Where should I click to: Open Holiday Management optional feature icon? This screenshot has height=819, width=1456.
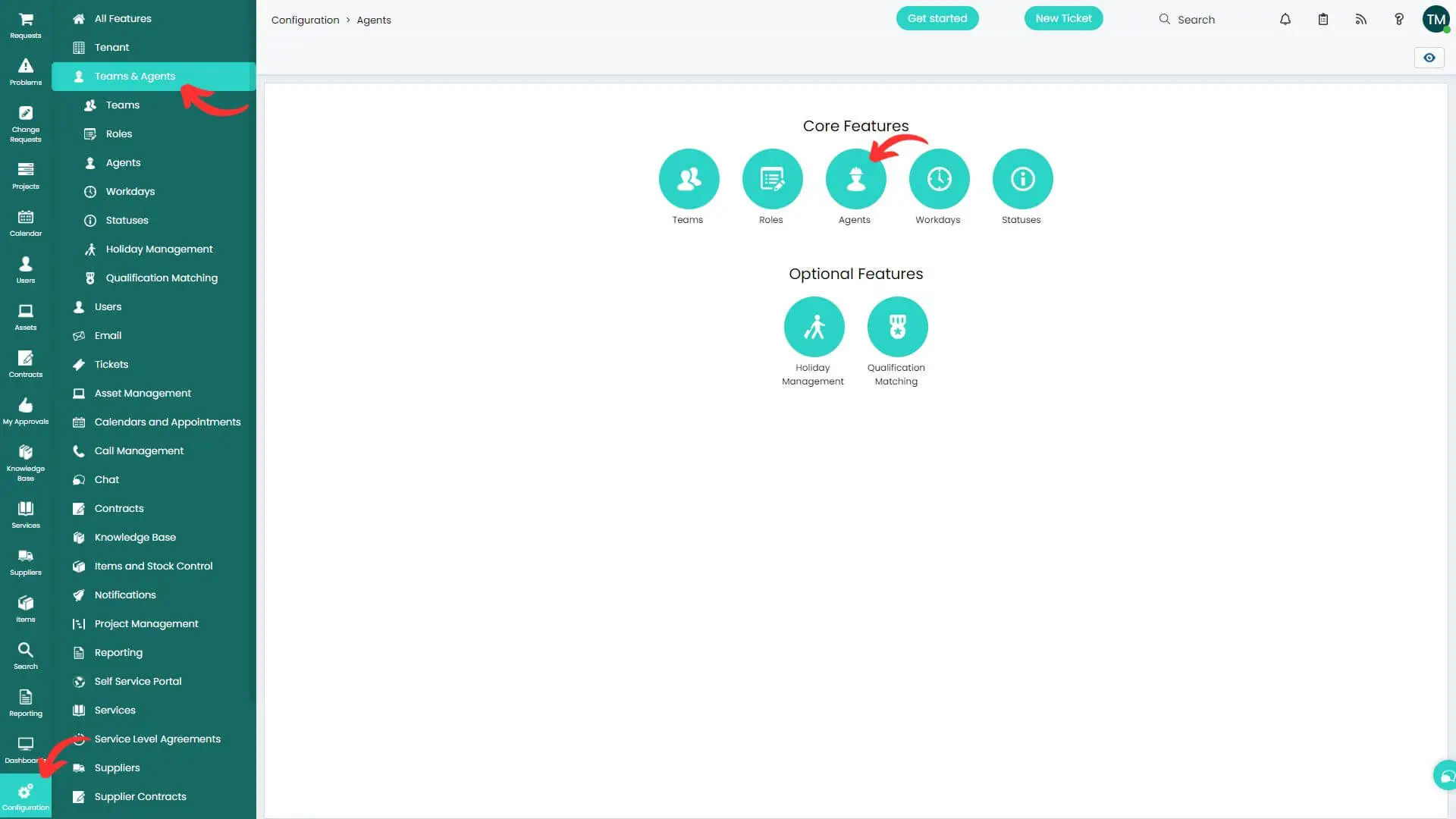[814, 327]
